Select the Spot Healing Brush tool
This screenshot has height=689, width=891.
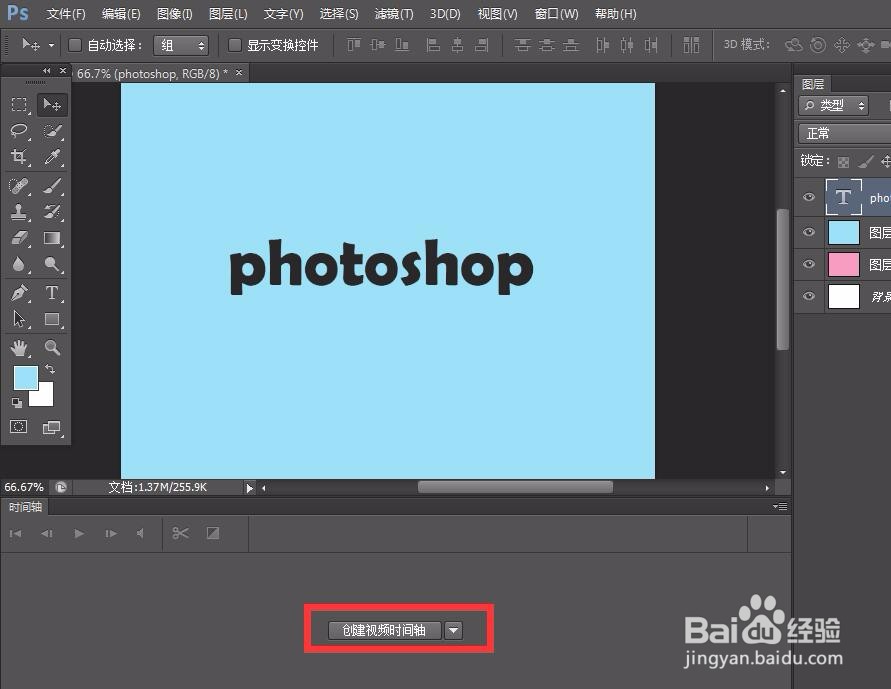(19, 186)
